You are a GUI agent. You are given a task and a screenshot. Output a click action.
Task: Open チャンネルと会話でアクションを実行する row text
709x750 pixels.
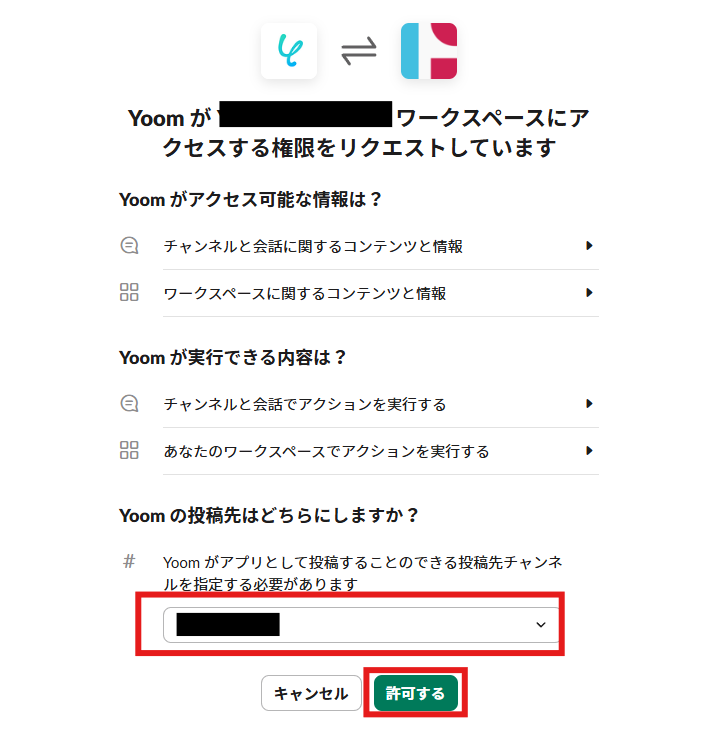pos(305,404)
